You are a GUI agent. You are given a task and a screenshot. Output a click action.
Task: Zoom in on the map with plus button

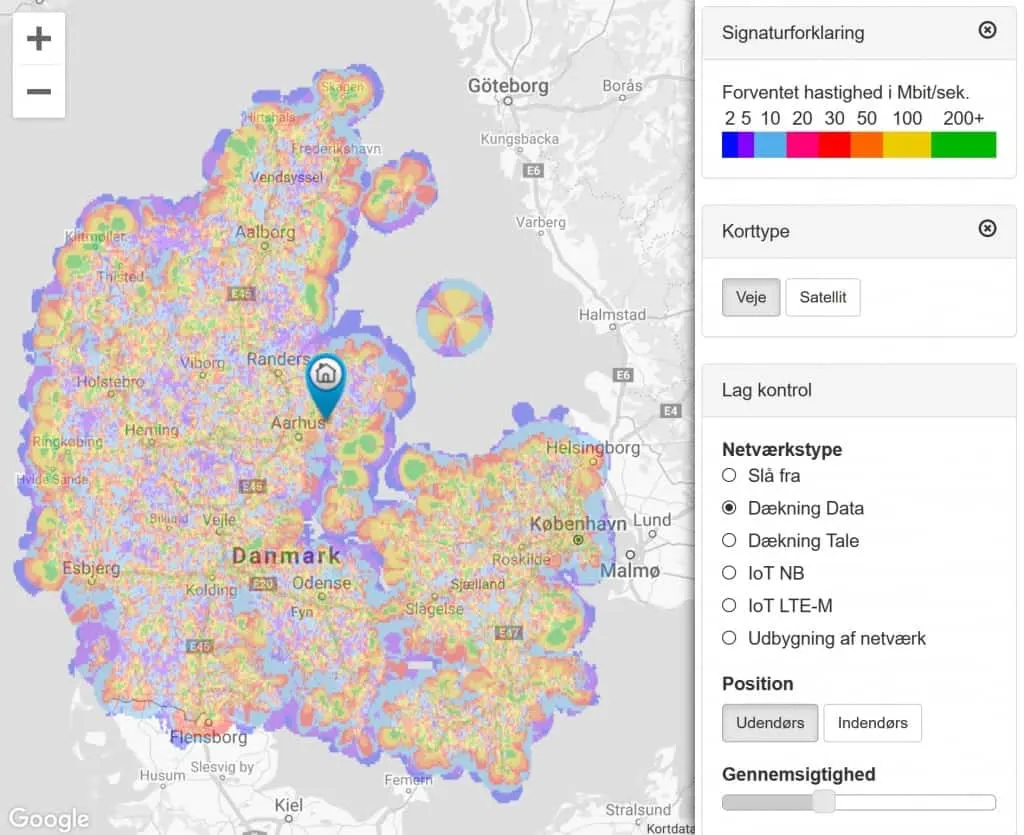[x=39, y=40]
